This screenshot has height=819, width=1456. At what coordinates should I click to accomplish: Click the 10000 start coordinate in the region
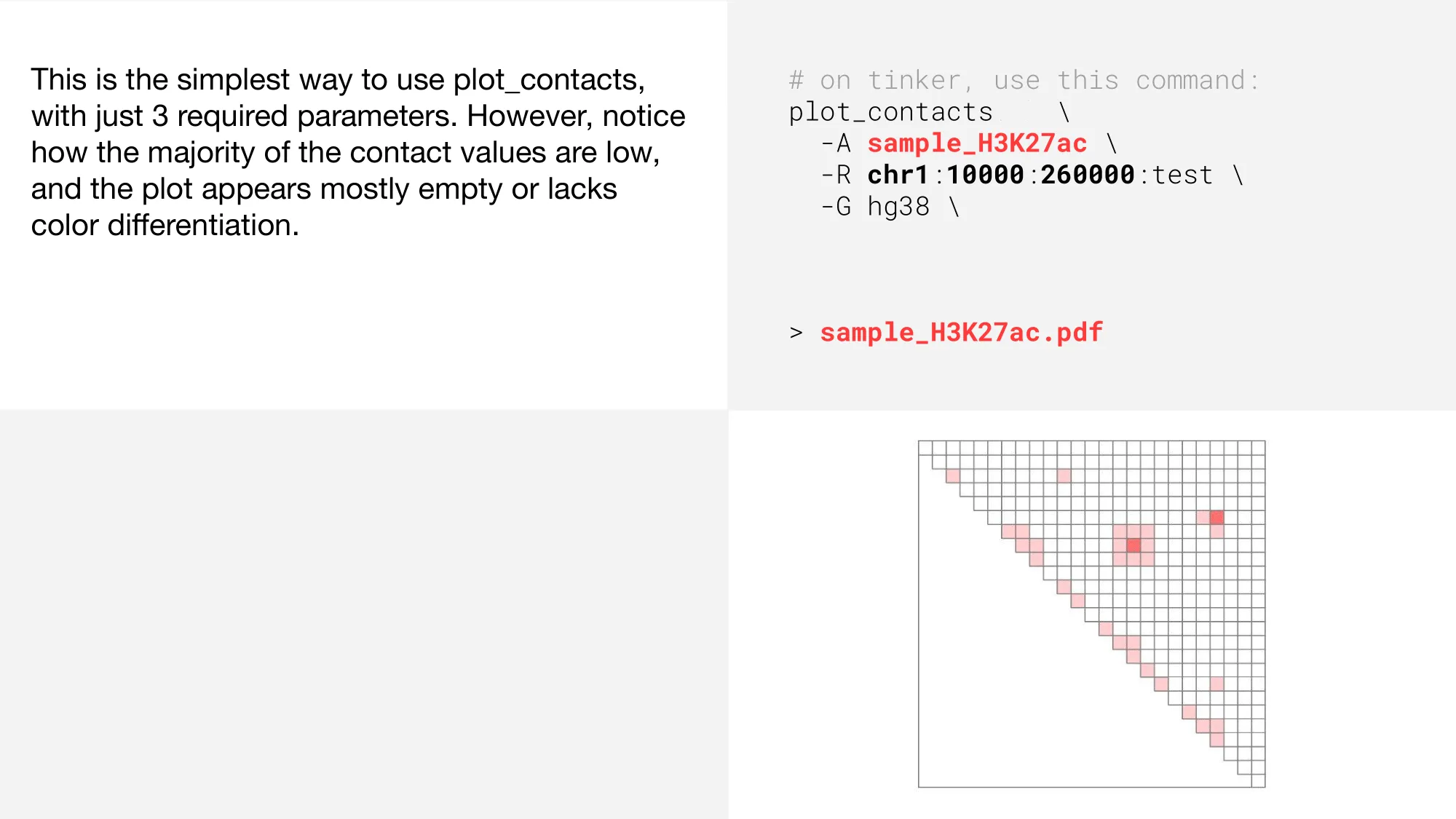click(985, 175)
